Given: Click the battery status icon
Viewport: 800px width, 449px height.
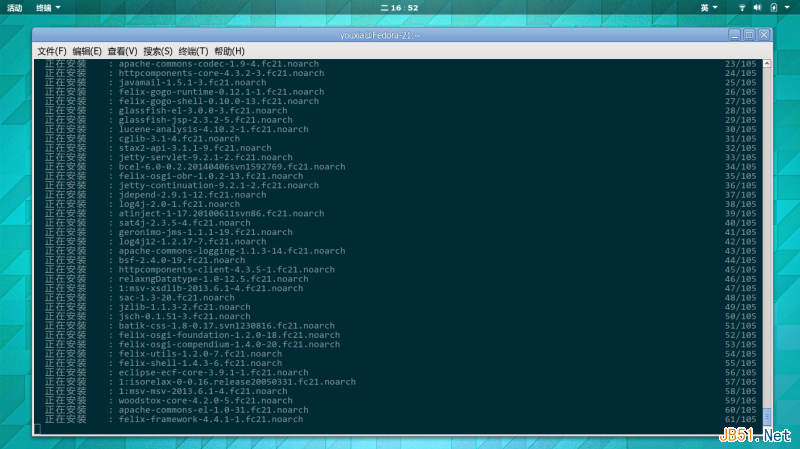Looking at the screenshot, I should click(773, 8).
